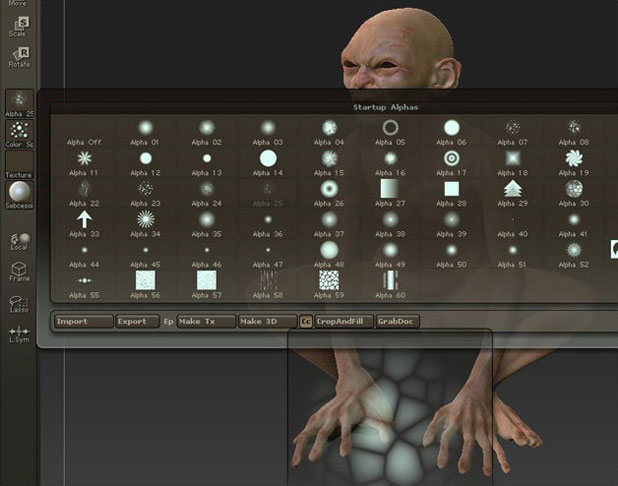Pick the Alpha 44 tiny soft dot
This screenshot has height=486, width=618.
point(84,255)
